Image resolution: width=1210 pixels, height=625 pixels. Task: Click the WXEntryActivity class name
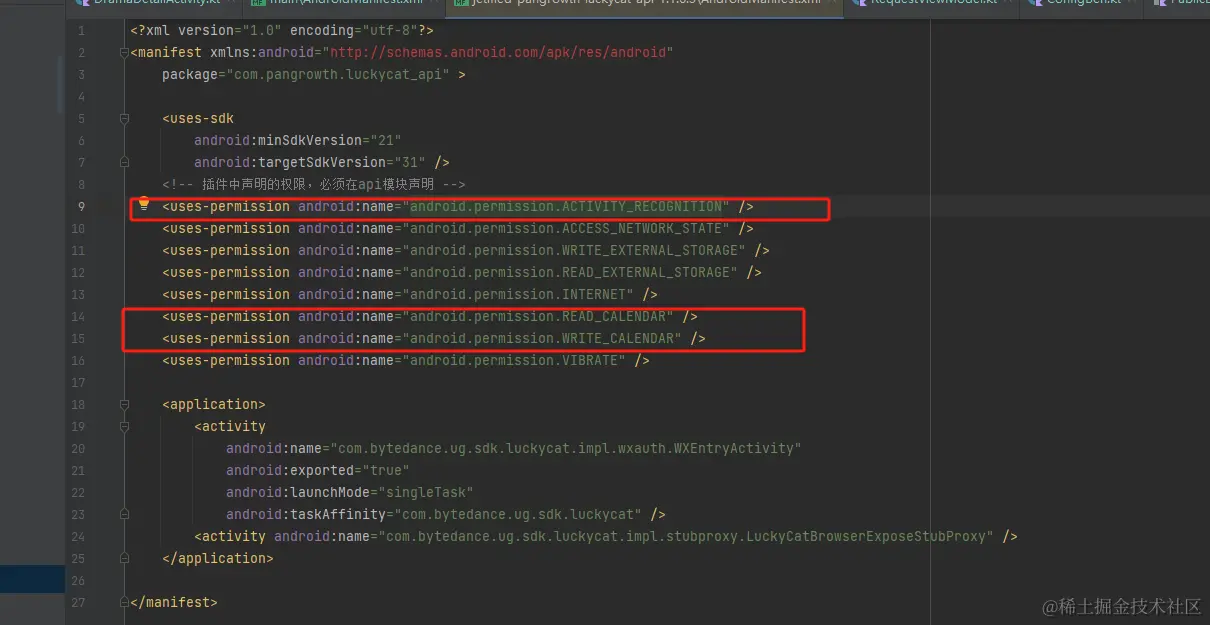tap(566, 448)
